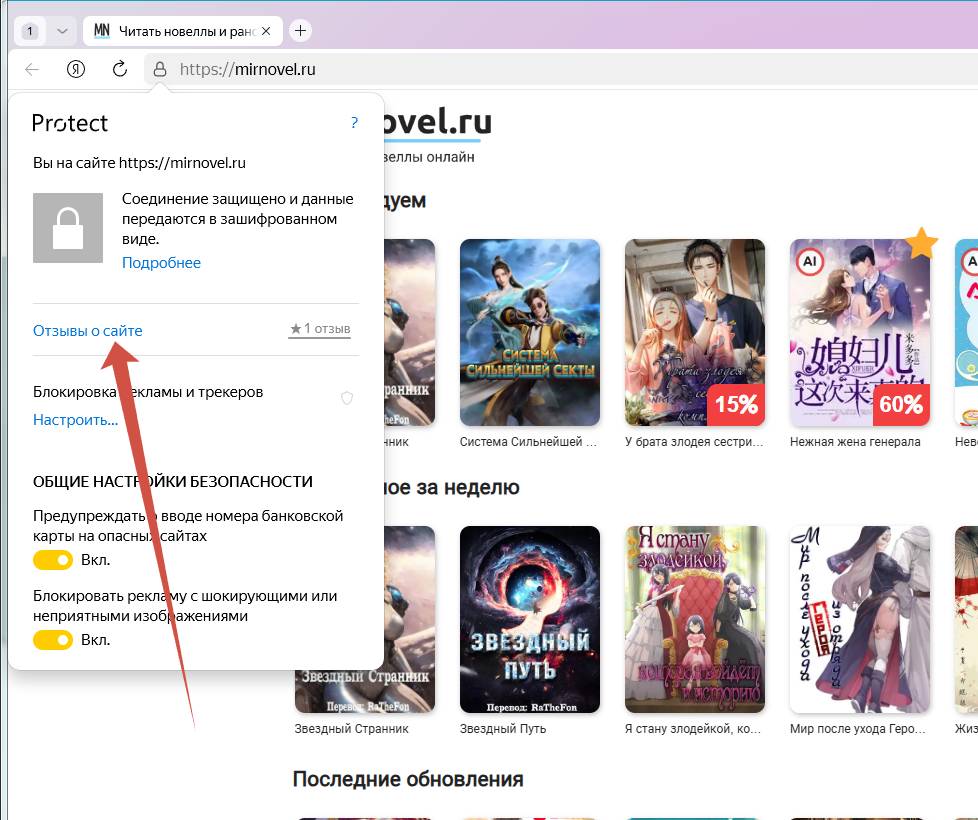Click the AI badge on Нежная жена cover
This screenshot has height=820, width=978.
(x=810, y=261)
